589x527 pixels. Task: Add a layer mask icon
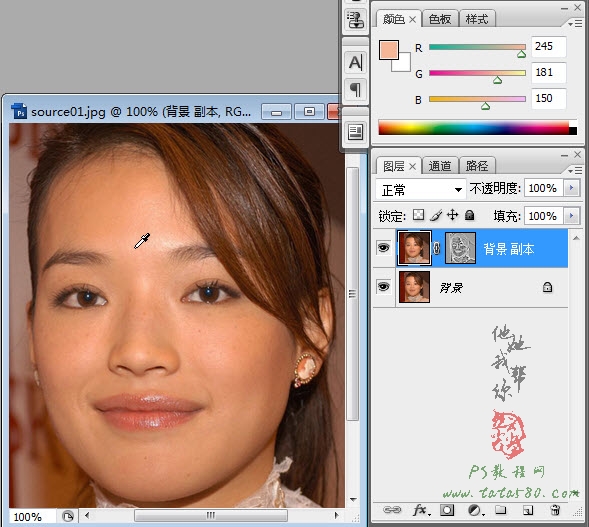447,510
